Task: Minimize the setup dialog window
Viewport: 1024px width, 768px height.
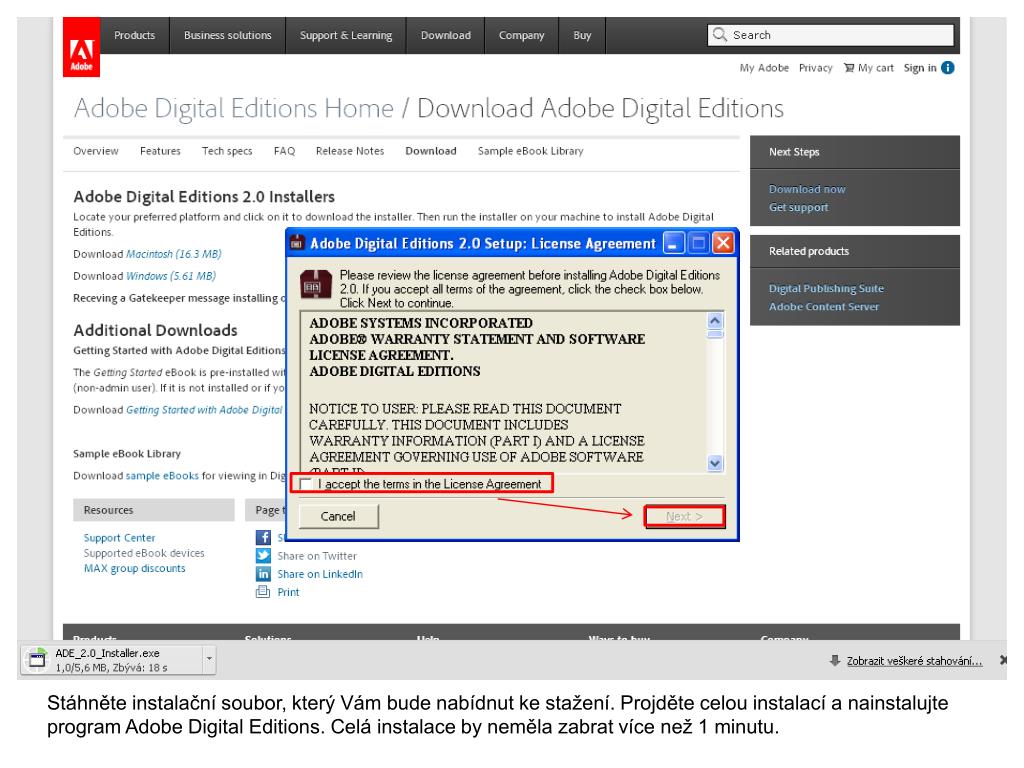Action: 673,244
